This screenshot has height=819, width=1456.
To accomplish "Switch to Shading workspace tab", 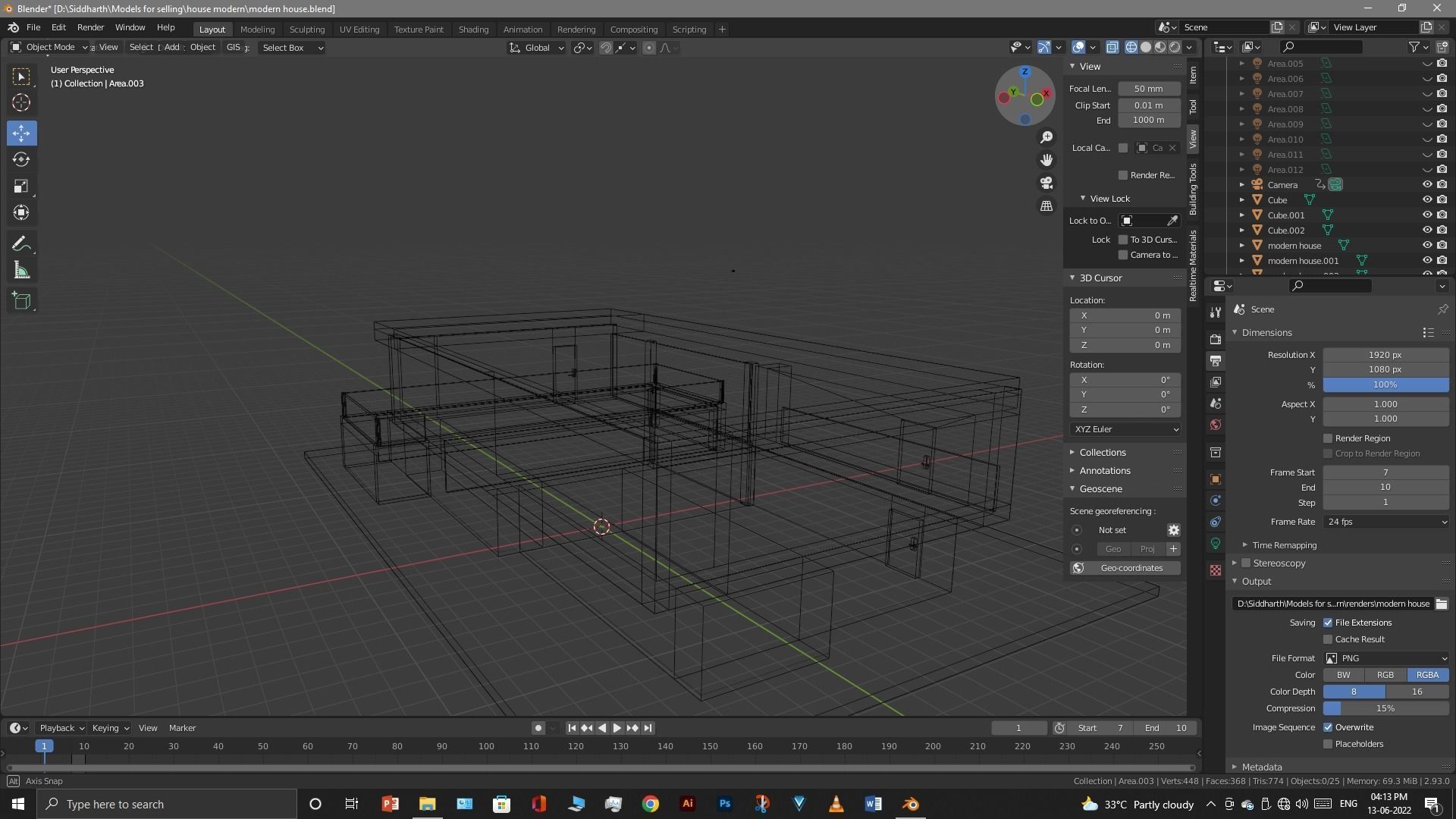I will coord(473,29).
